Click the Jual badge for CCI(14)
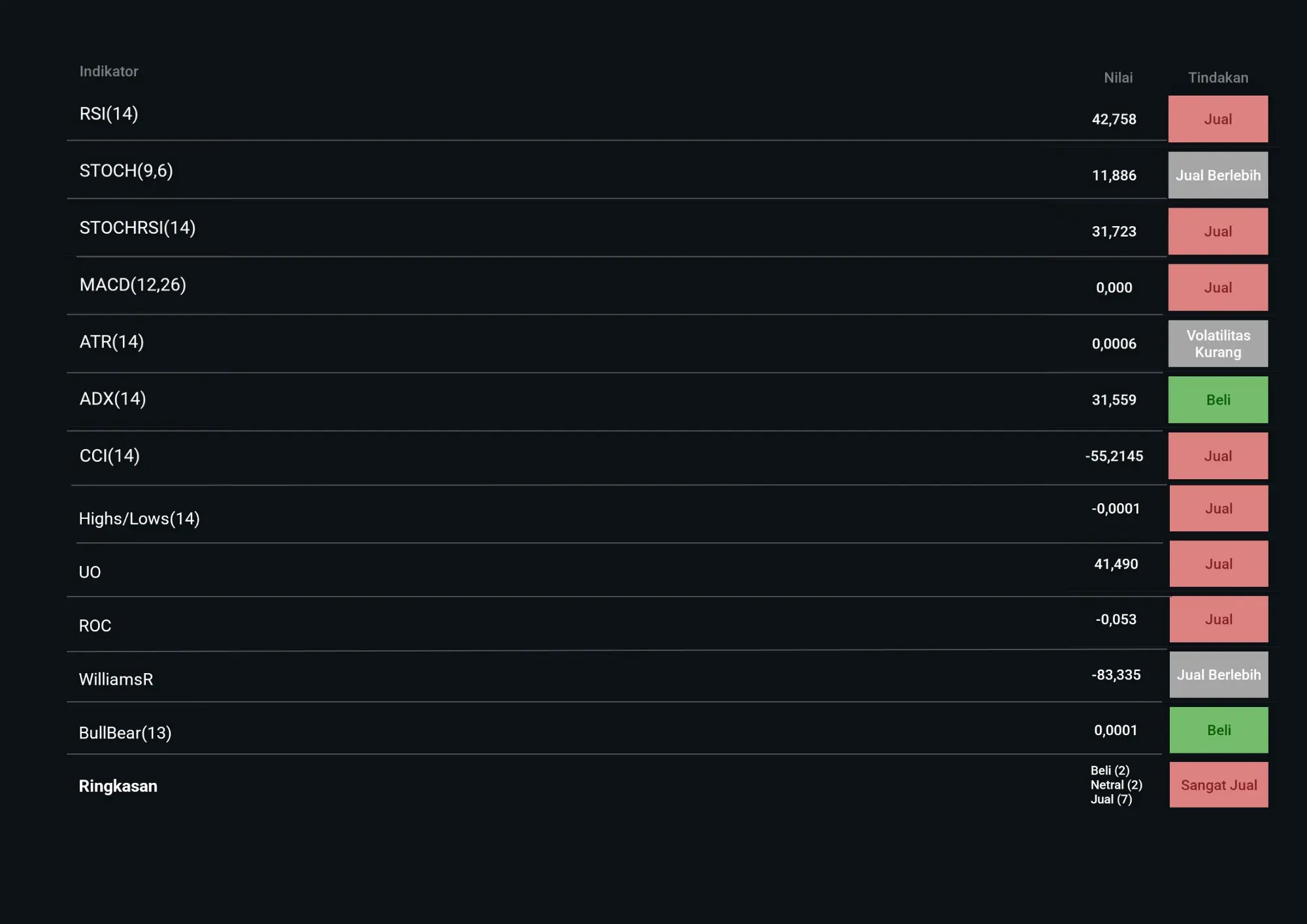The width and height of the screenshot is (1307, 924). point(1218,456)
